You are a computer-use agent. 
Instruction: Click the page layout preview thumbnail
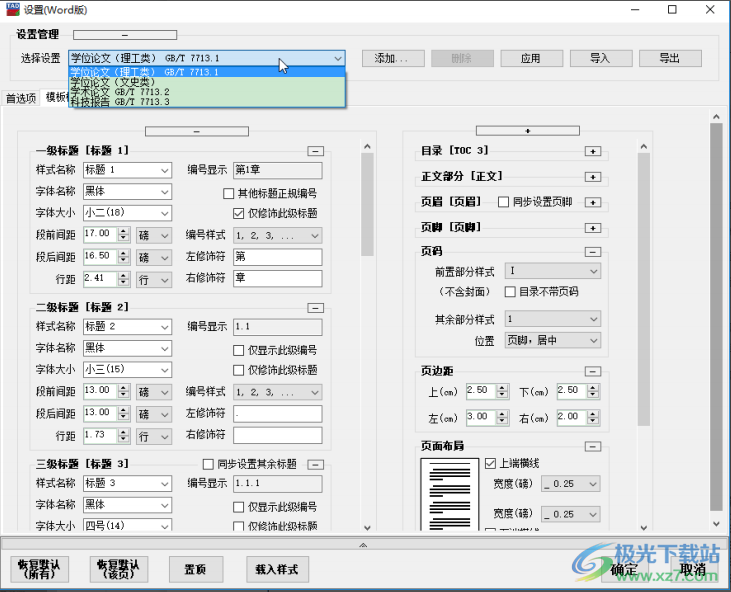click(x=449, y=494)
